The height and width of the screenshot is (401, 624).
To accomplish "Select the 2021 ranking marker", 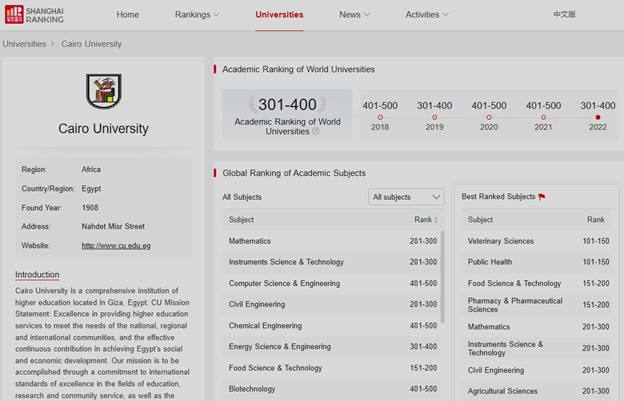I will 544,117.
